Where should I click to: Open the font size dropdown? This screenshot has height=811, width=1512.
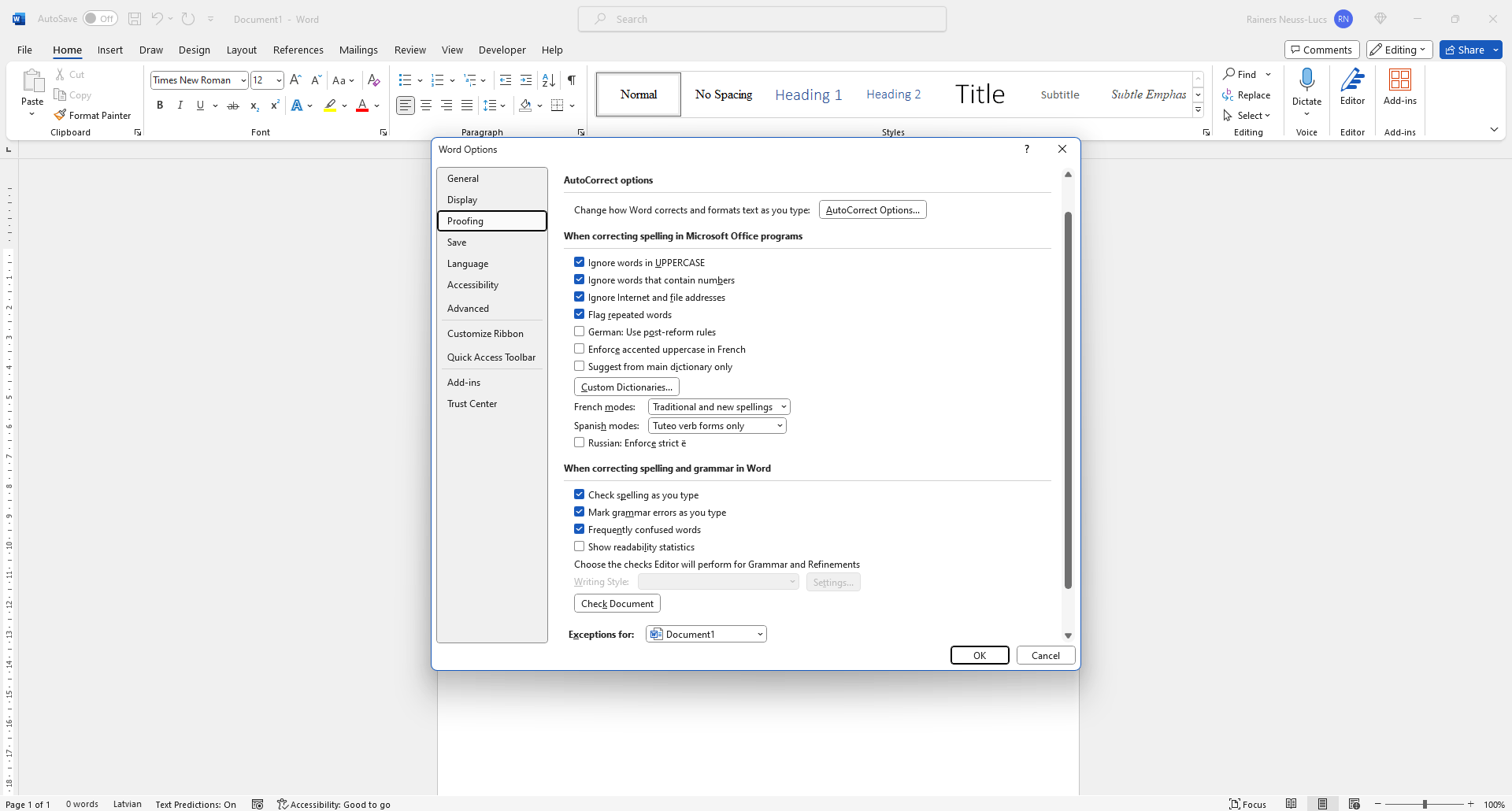(x=279, y=80)
